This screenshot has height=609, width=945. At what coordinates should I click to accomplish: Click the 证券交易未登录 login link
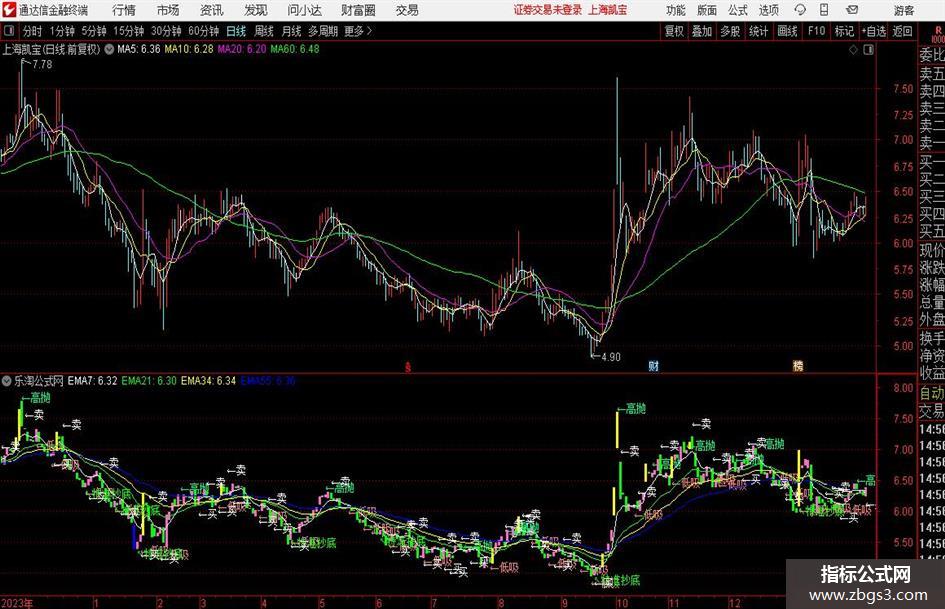pyautogui.click(x=548, y=10)
